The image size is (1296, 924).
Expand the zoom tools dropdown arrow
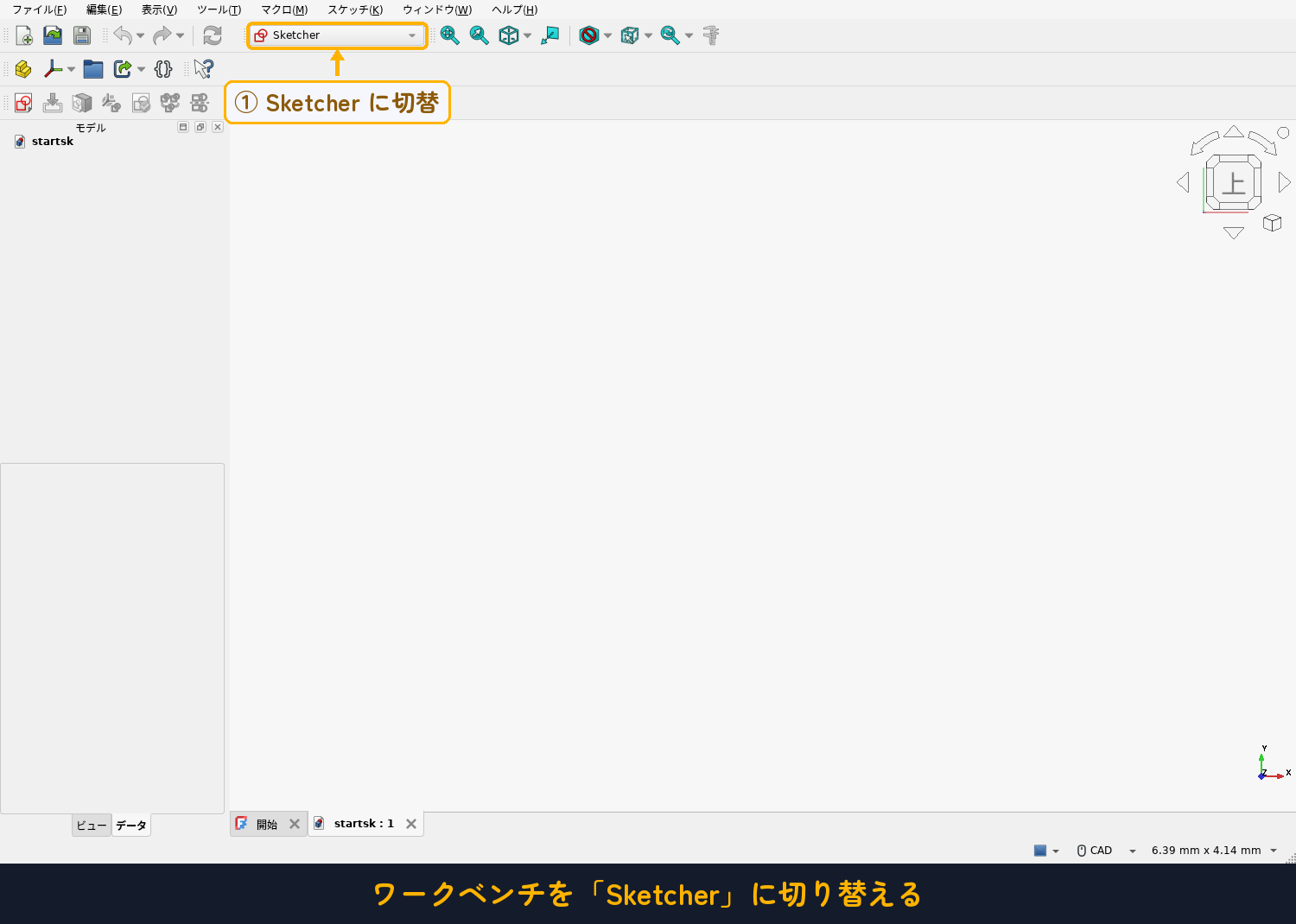tap(689, 35)
